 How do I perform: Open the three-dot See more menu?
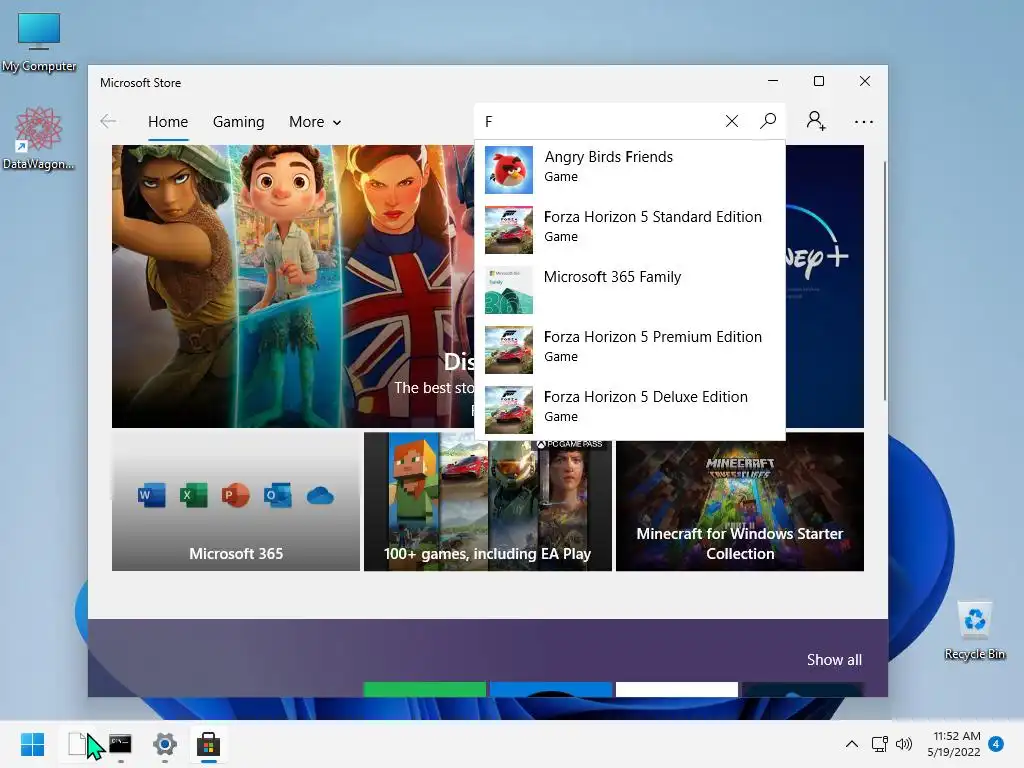click(x=863, y=121)
